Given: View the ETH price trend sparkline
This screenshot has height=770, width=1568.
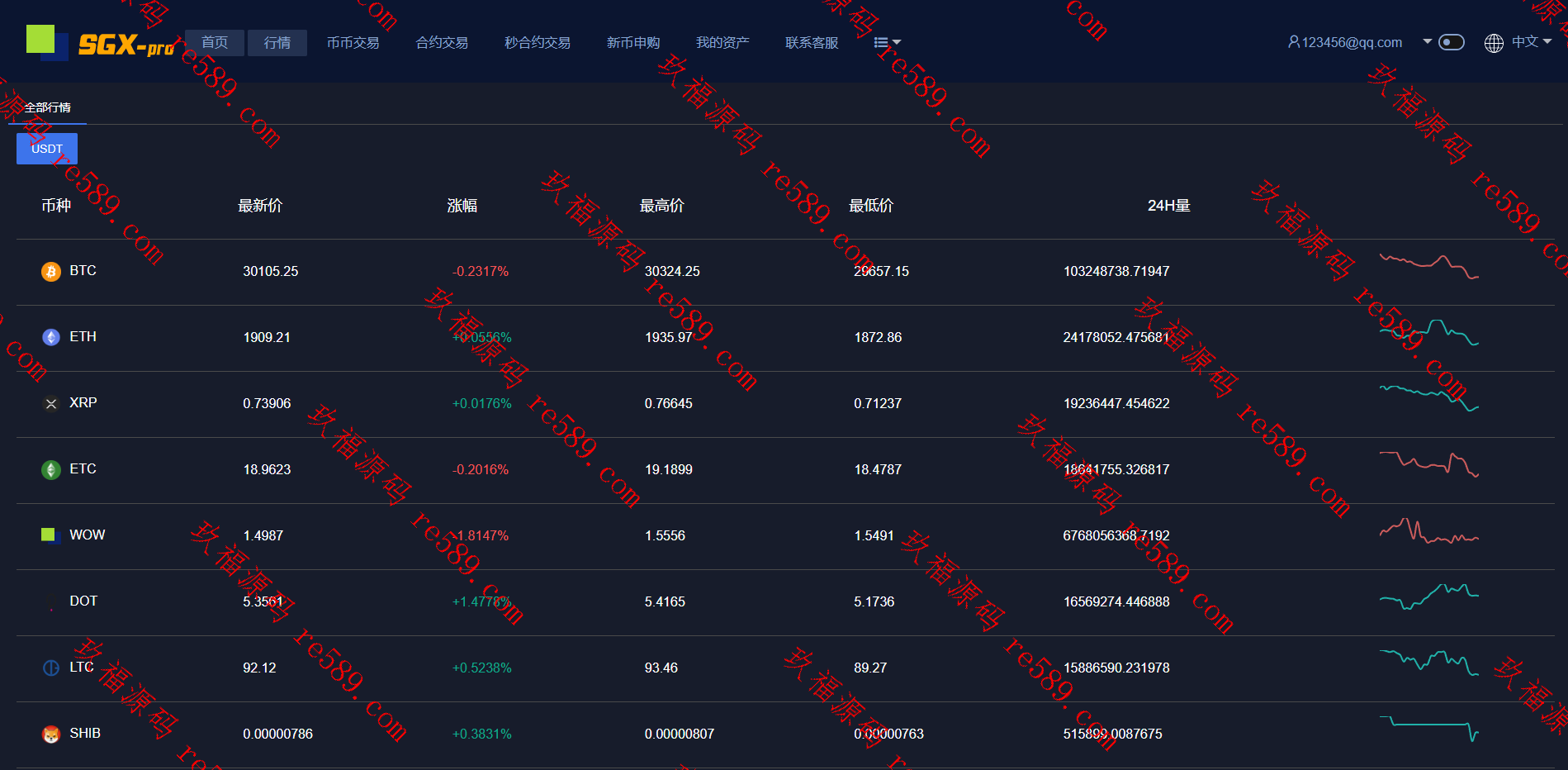Looking at the screenshot, I should pyautogui.click(x=1428, y=332).
